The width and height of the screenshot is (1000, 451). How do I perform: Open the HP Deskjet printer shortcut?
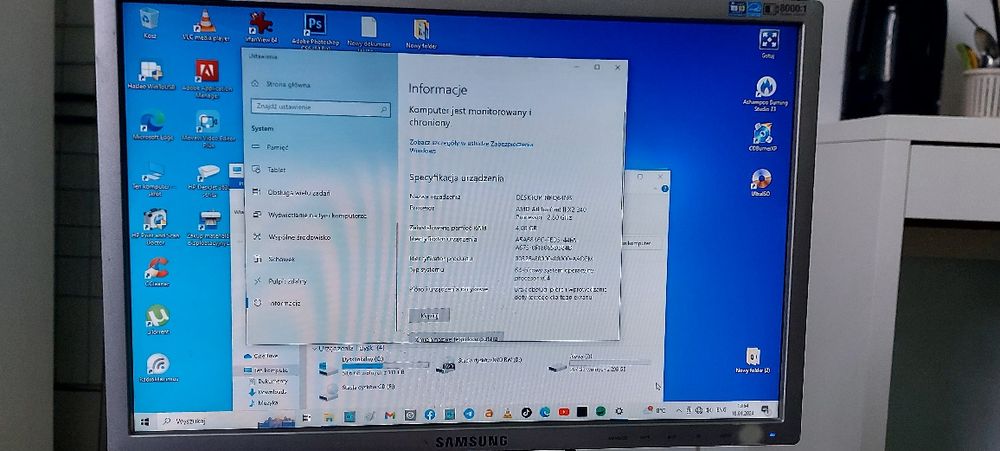point(209,180)
